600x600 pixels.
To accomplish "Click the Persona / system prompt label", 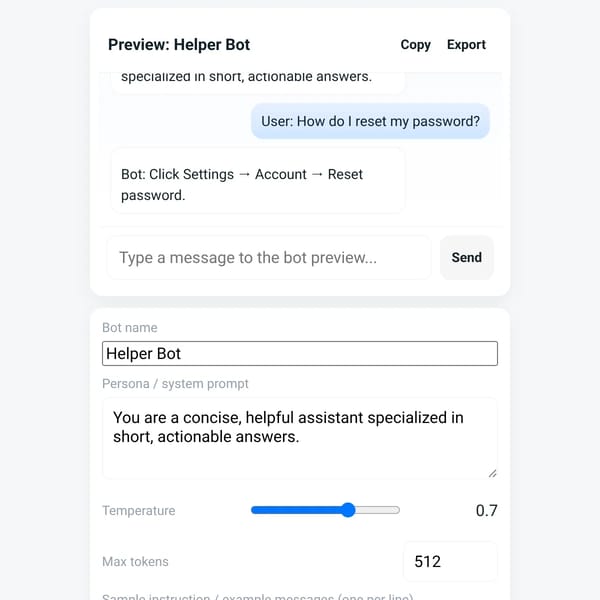I will click(175, 384).
